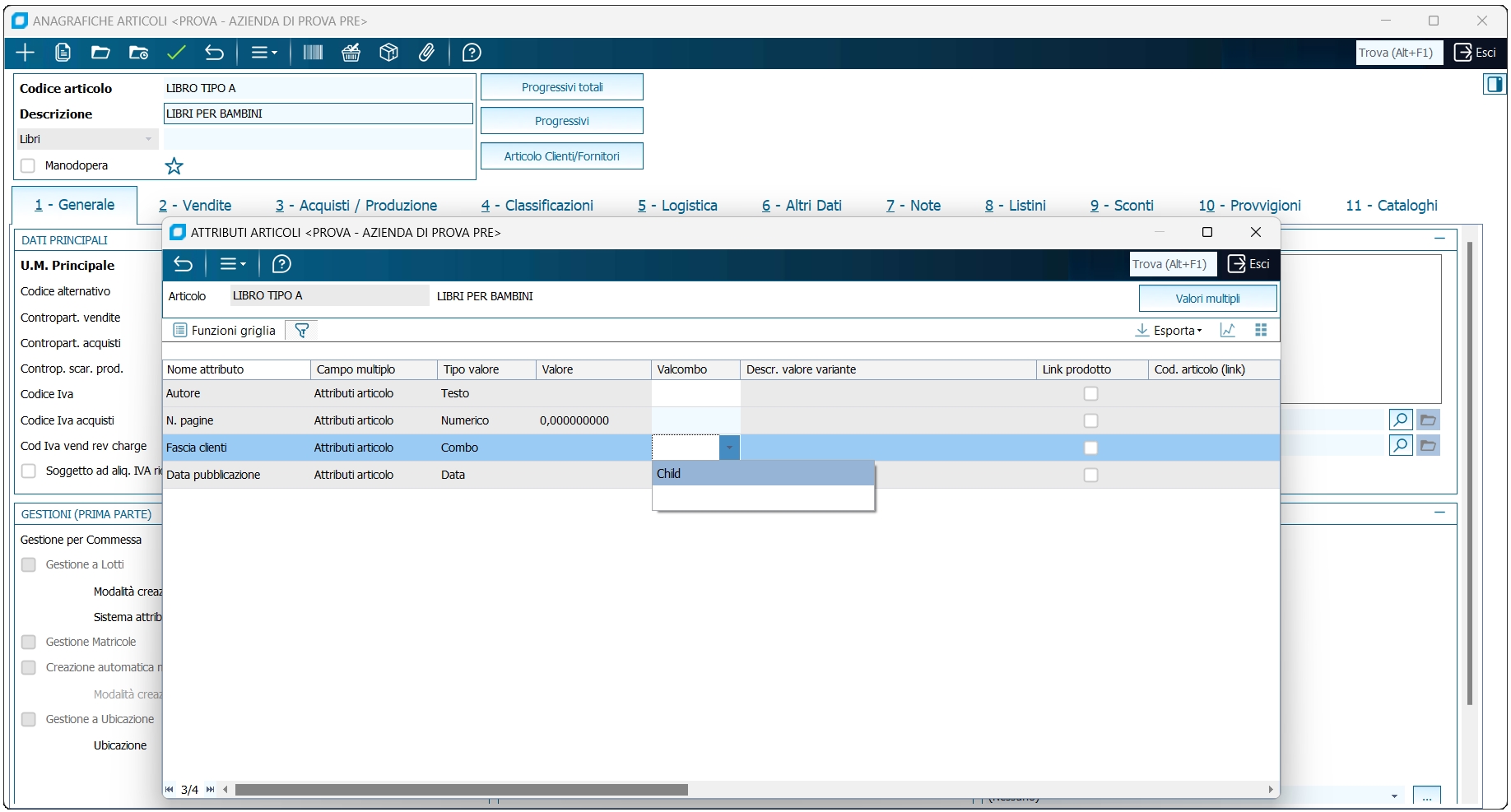The height and width of the screenshot is (812, 1511).
Task: Check Link prodotto for Fascia clienti row
Action: tap(1091, 448)
